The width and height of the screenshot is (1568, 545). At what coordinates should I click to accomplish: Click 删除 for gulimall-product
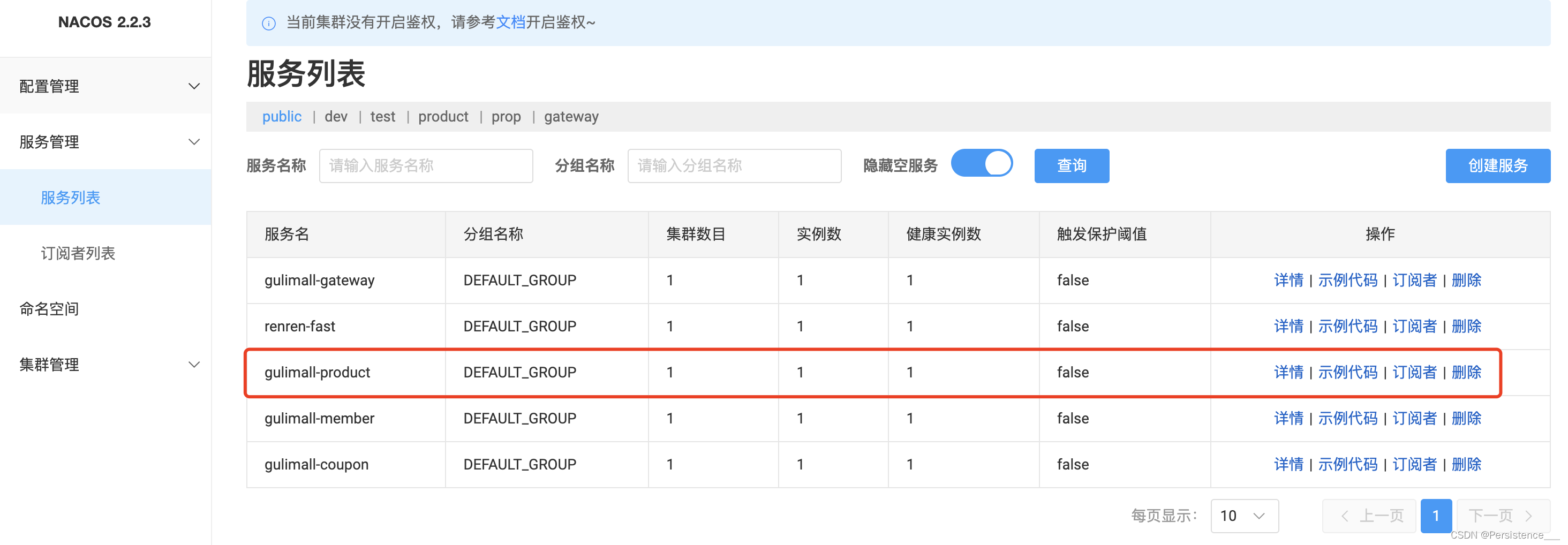(1466, 372)
